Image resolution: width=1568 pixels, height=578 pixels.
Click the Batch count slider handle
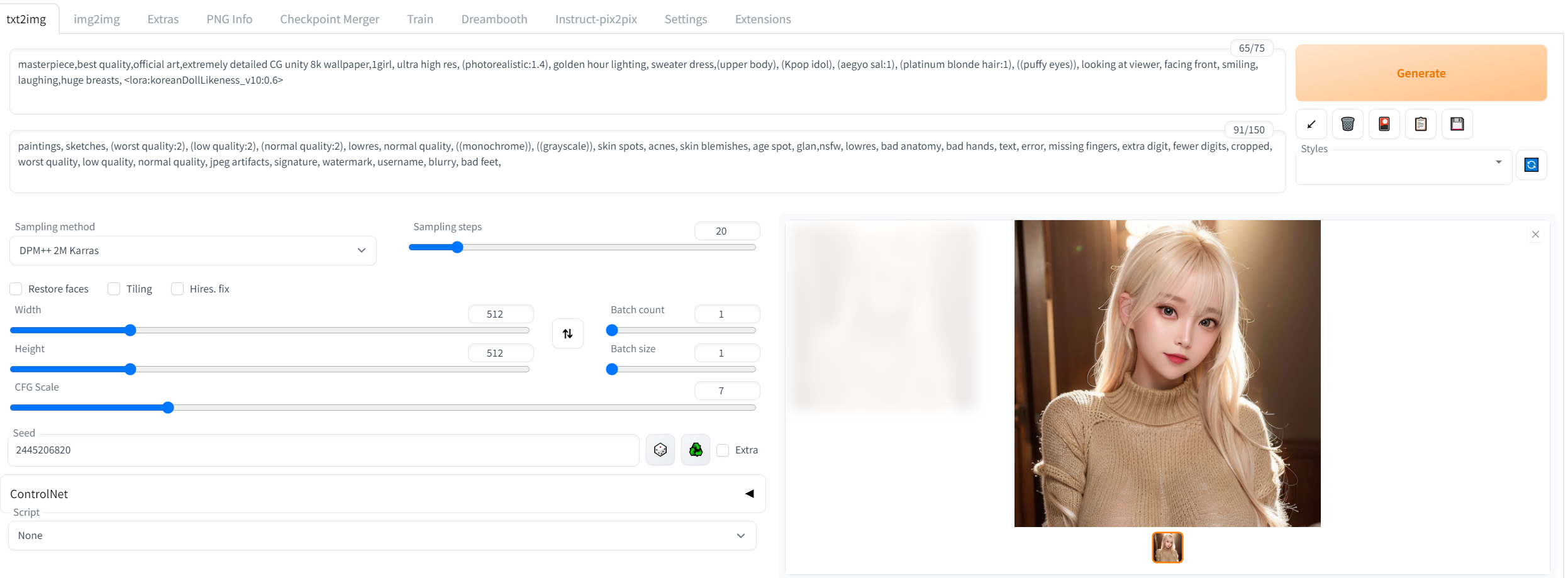coord(612,330)
